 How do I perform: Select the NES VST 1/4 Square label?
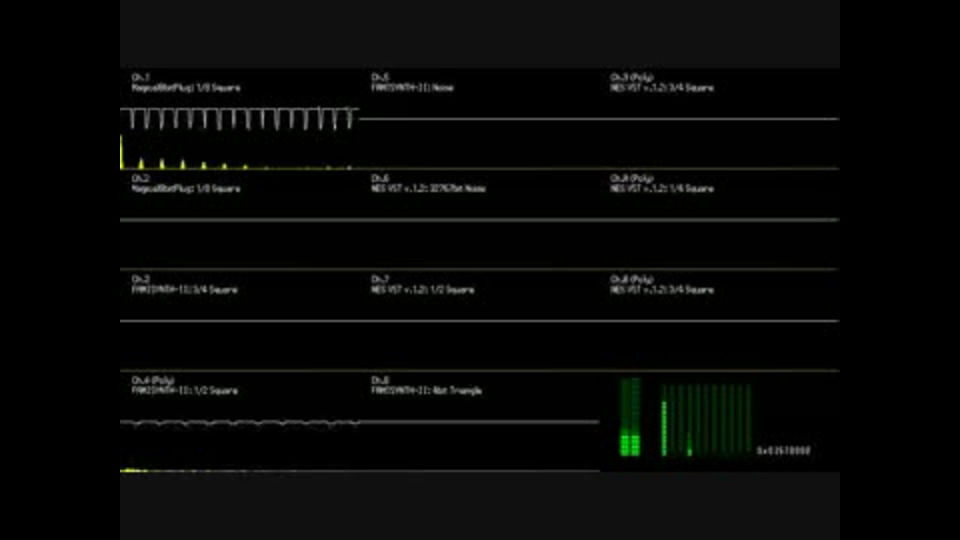coord(662,189)
